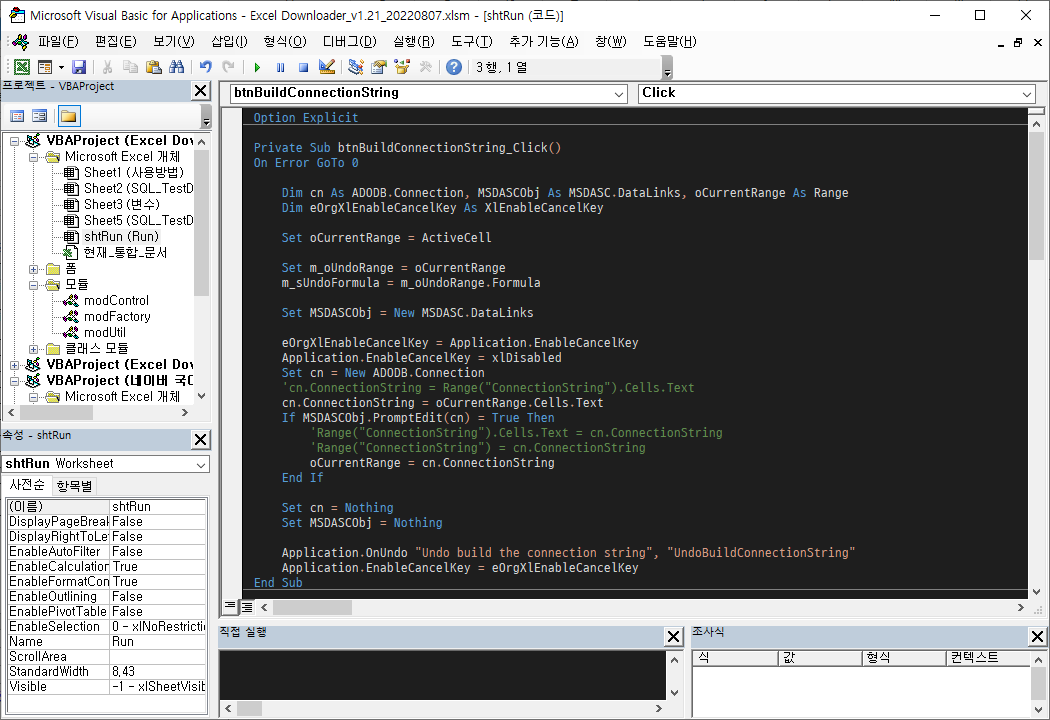This screenshot has height=720, width=1050.
Task: Click the Redo arrow icon
Action: [228, 67]
